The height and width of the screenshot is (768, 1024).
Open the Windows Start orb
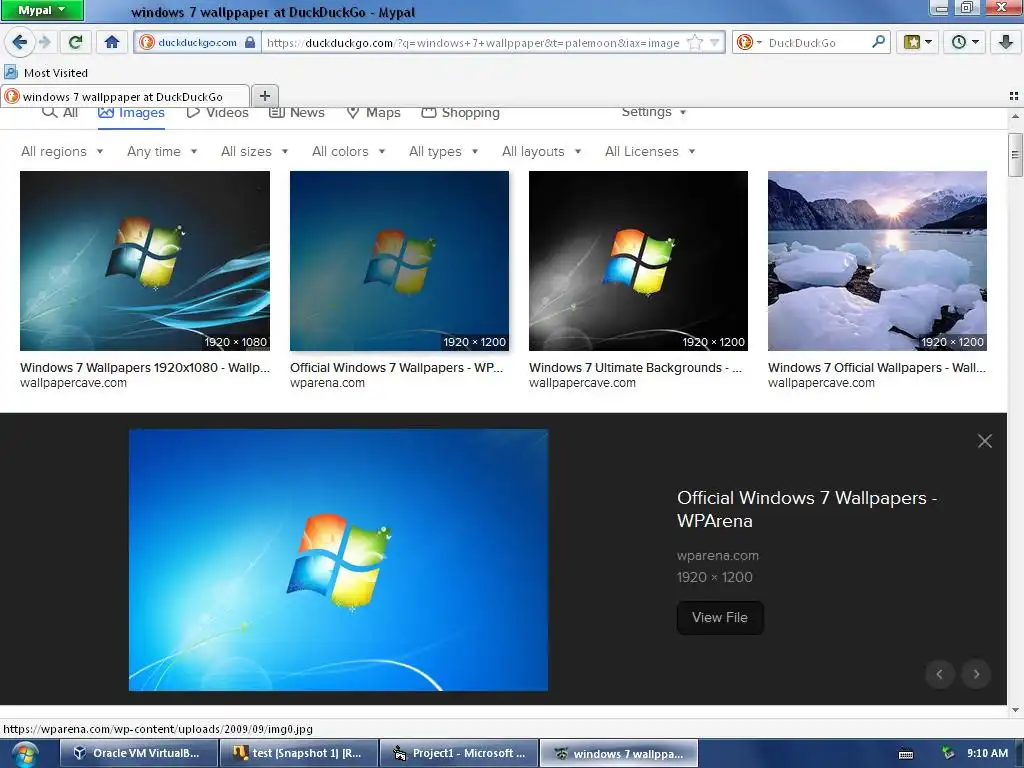coord(25,754)
